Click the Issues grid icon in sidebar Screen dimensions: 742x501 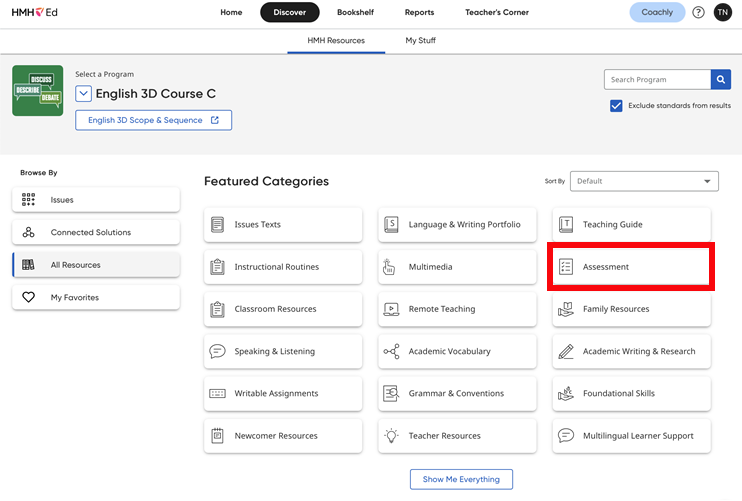(28, 200)
